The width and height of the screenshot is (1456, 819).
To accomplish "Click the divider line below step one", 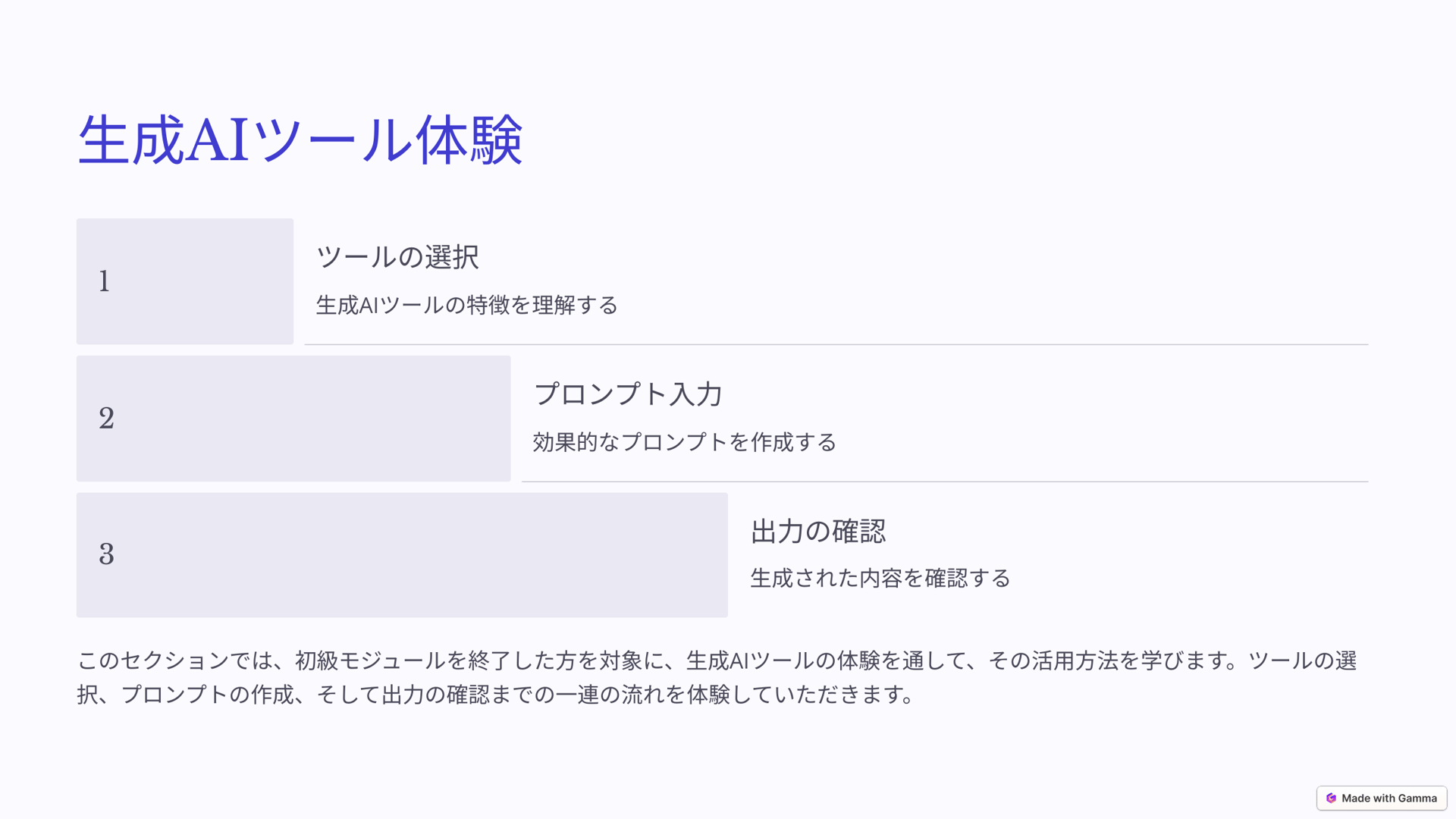I will (836, 345).
